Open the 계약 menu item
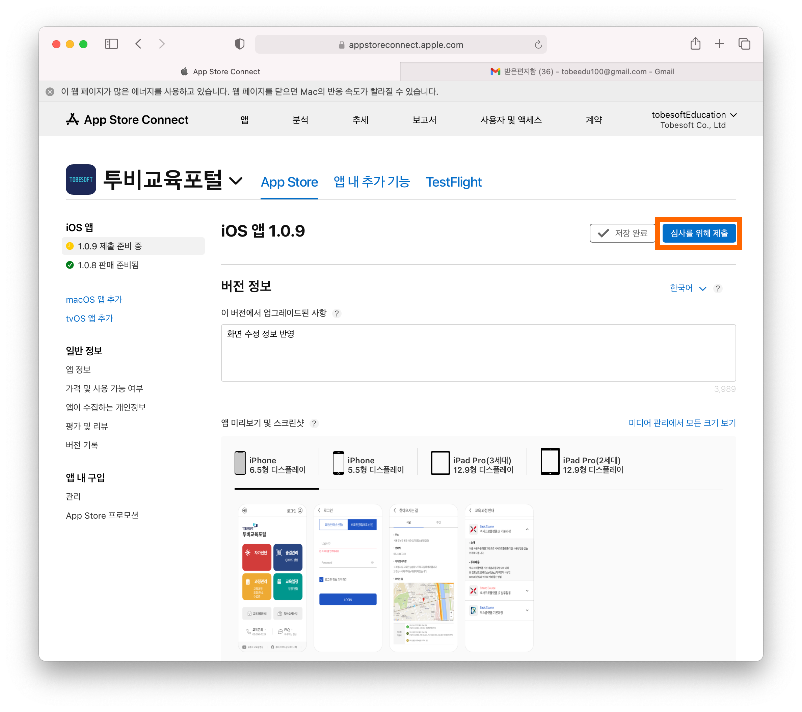The image size is (802, 712). tap(594, 120)
